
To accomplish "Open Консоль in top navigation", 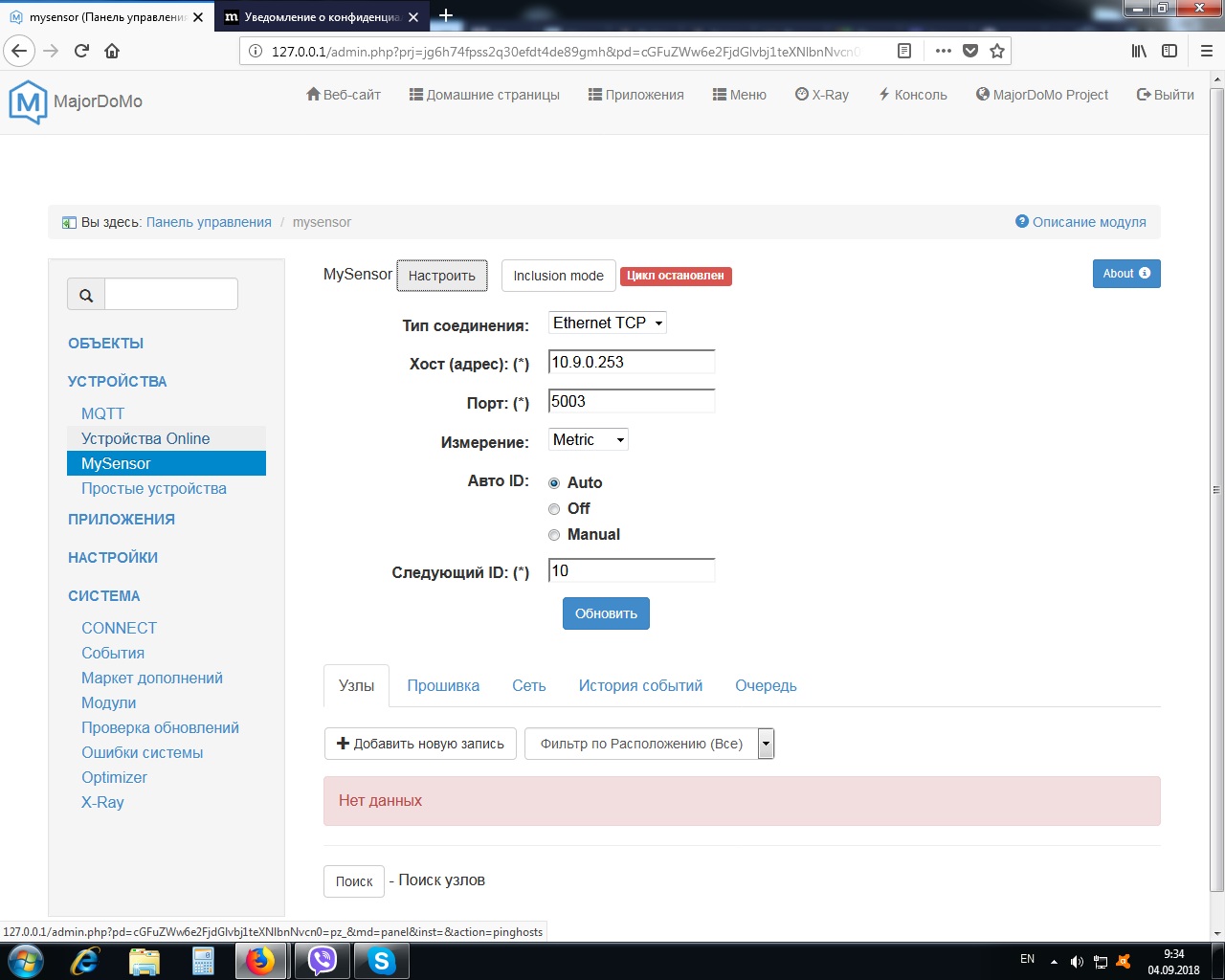I will tap(912, 95).
